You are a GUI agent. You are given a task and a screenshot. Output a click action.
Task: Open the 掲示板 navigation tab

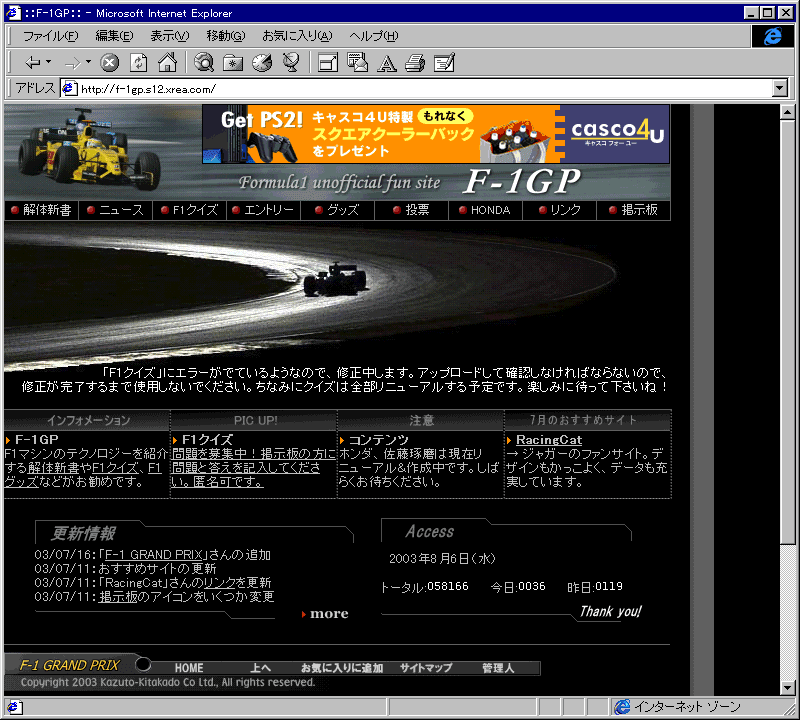(633, 210)
